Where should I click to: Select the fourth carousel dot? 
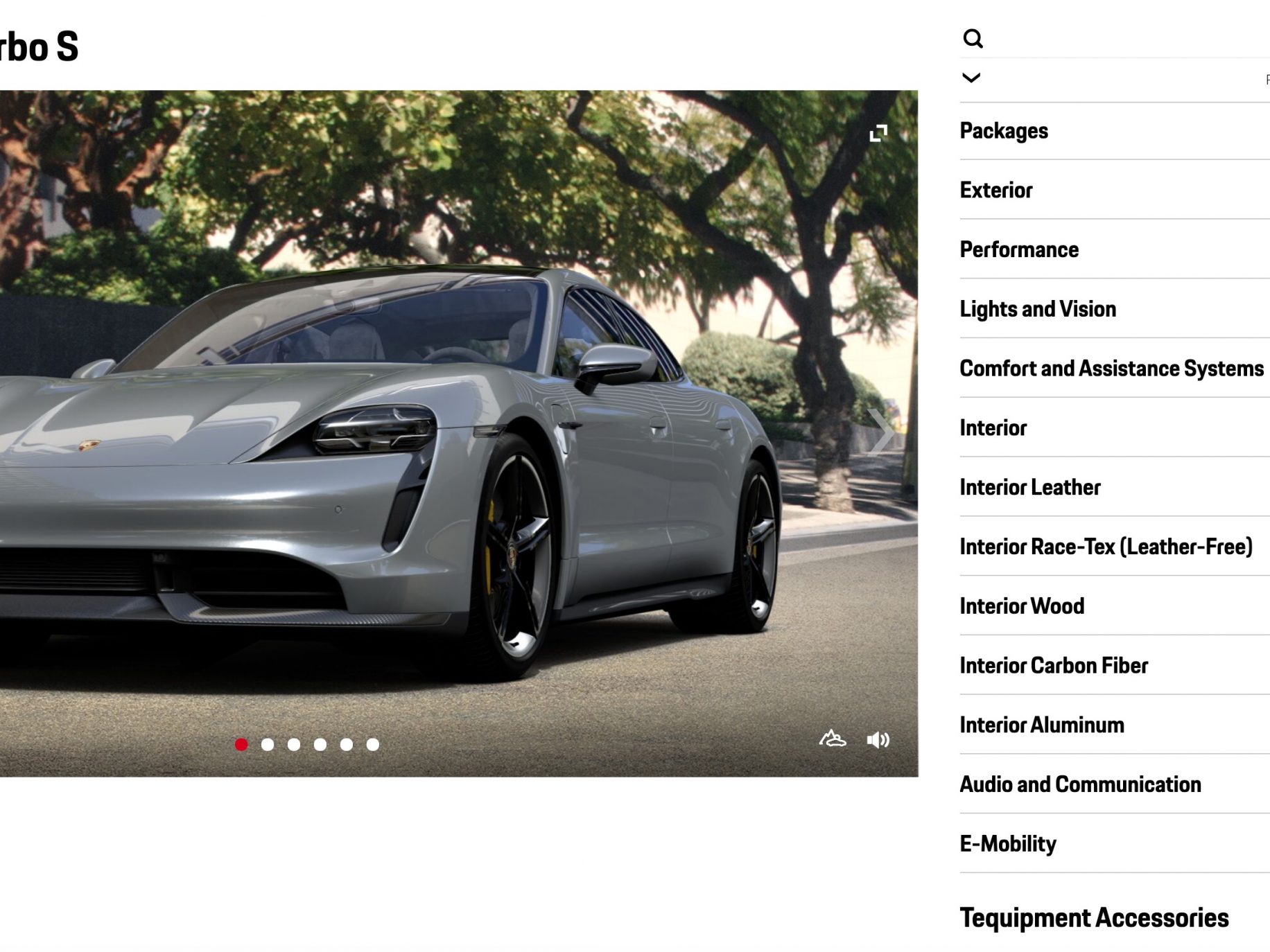[x=320, y=744]
